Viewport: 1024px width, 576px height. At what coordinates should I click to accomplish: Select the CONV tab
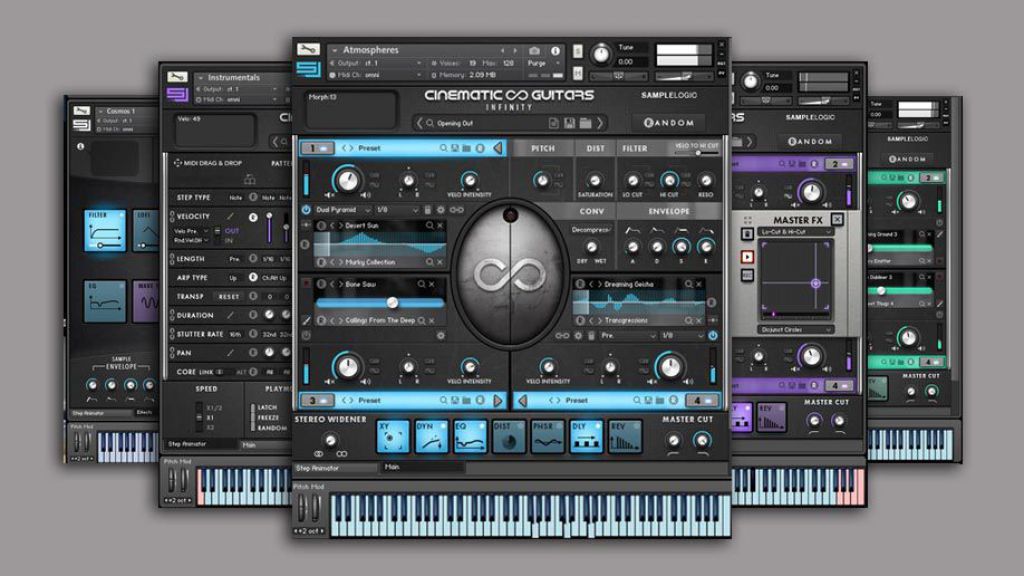[x=591, y=212]
